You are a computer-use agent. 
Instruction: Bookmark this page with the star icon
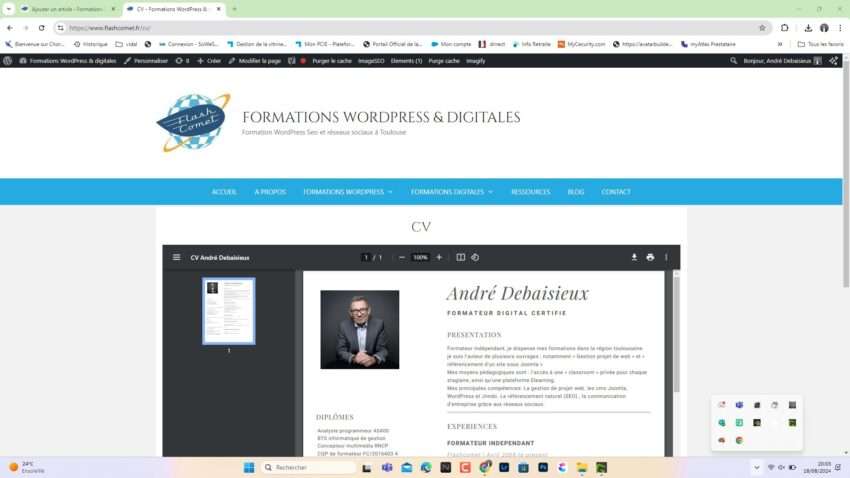point(762,28)
